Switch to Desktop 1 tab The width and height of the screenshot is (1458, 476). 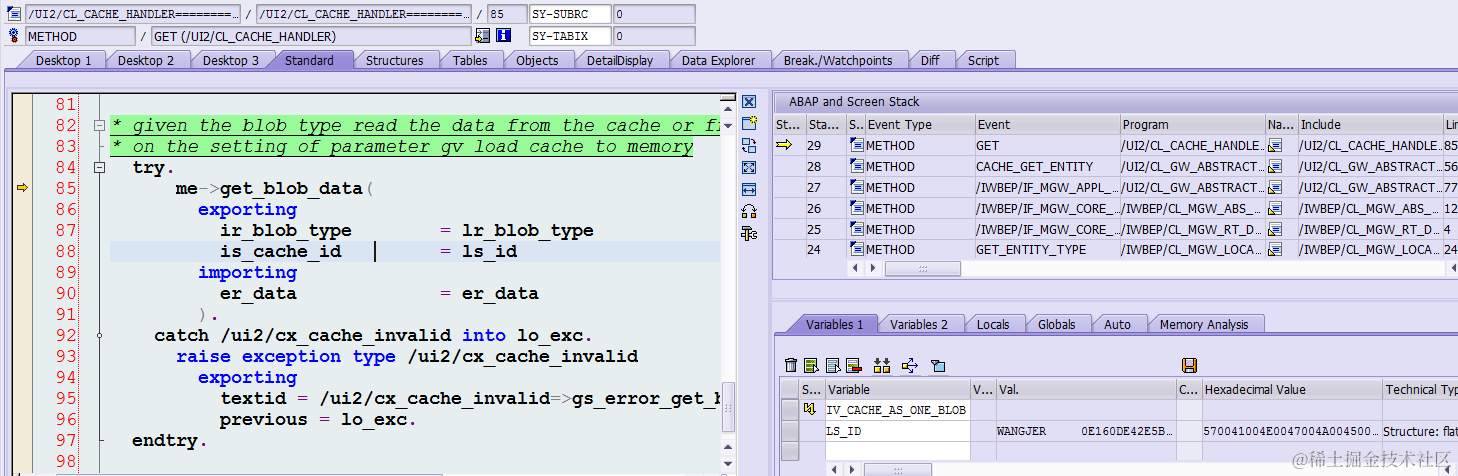point(63,60)
